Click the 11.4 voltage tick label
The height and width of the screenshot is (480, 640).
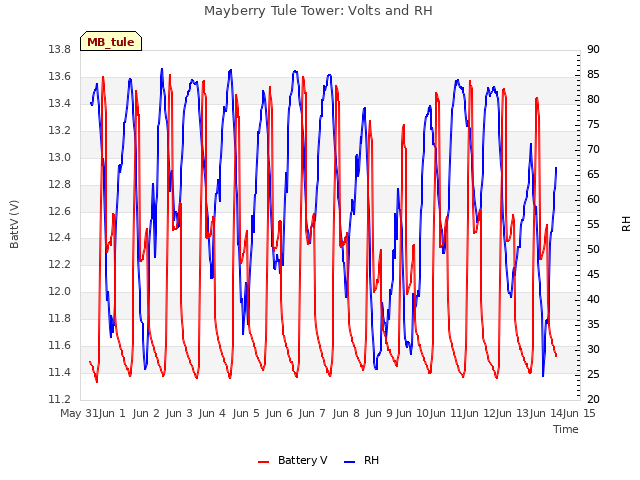60,372
